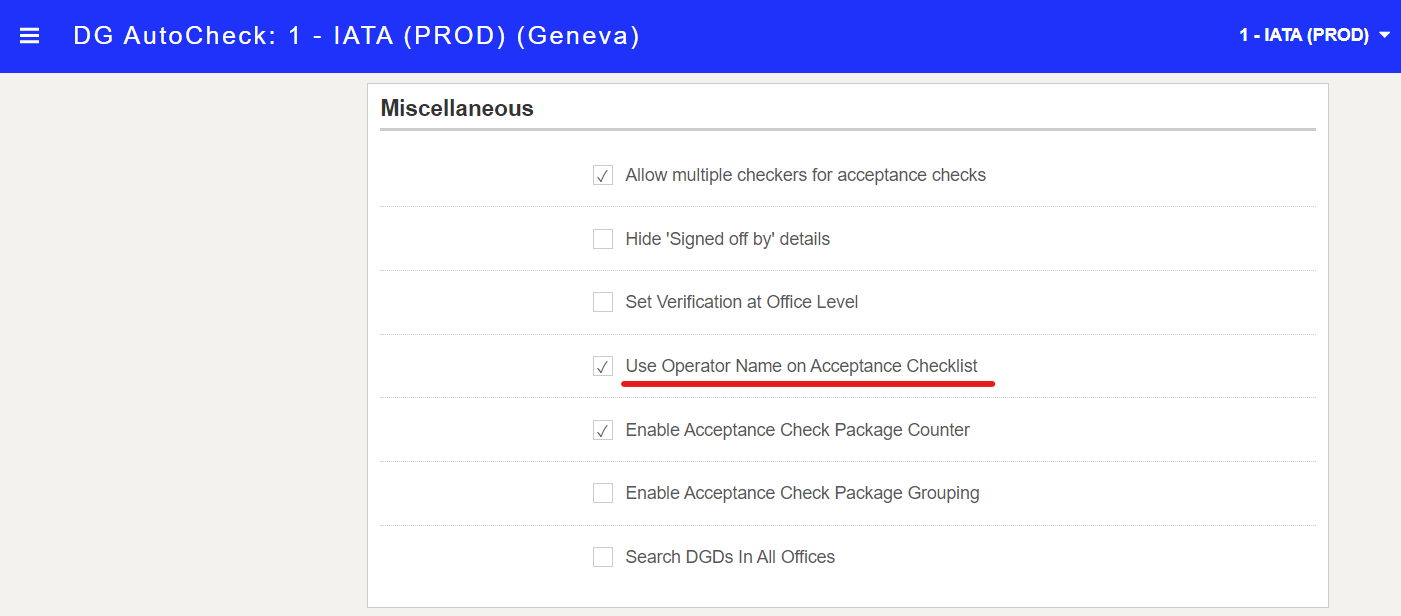Click the Hide 'Signed off by' details label

728,239
